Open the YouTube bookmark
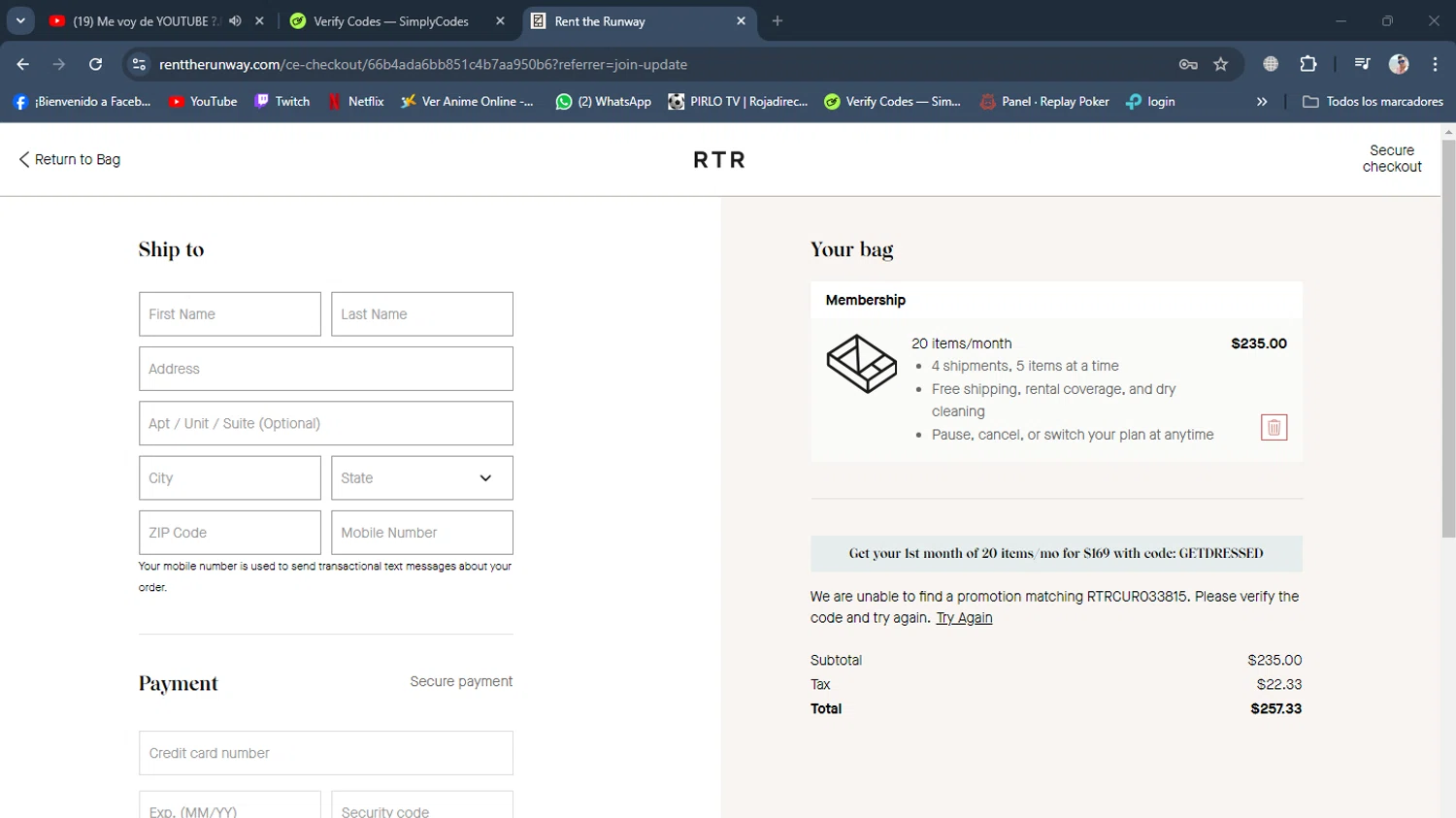 (203, 101)
